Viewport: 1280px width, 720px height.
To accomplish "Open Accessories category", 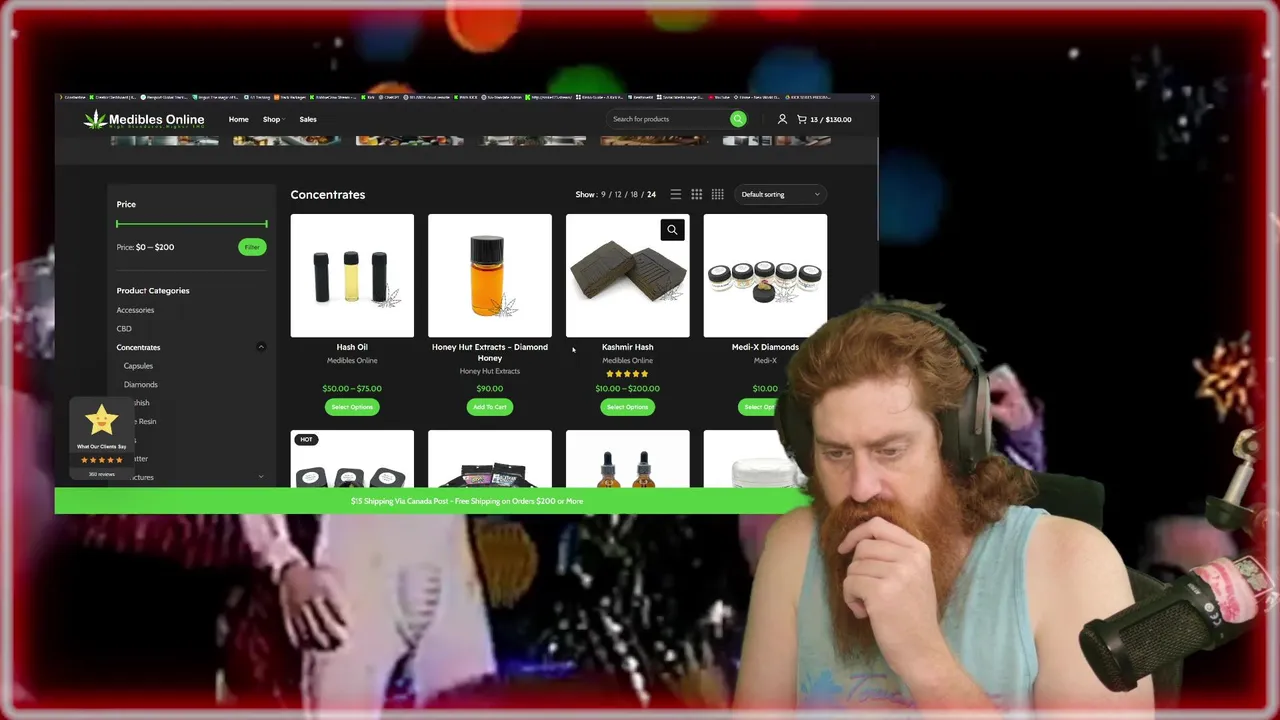I will [x=135, y=310].
